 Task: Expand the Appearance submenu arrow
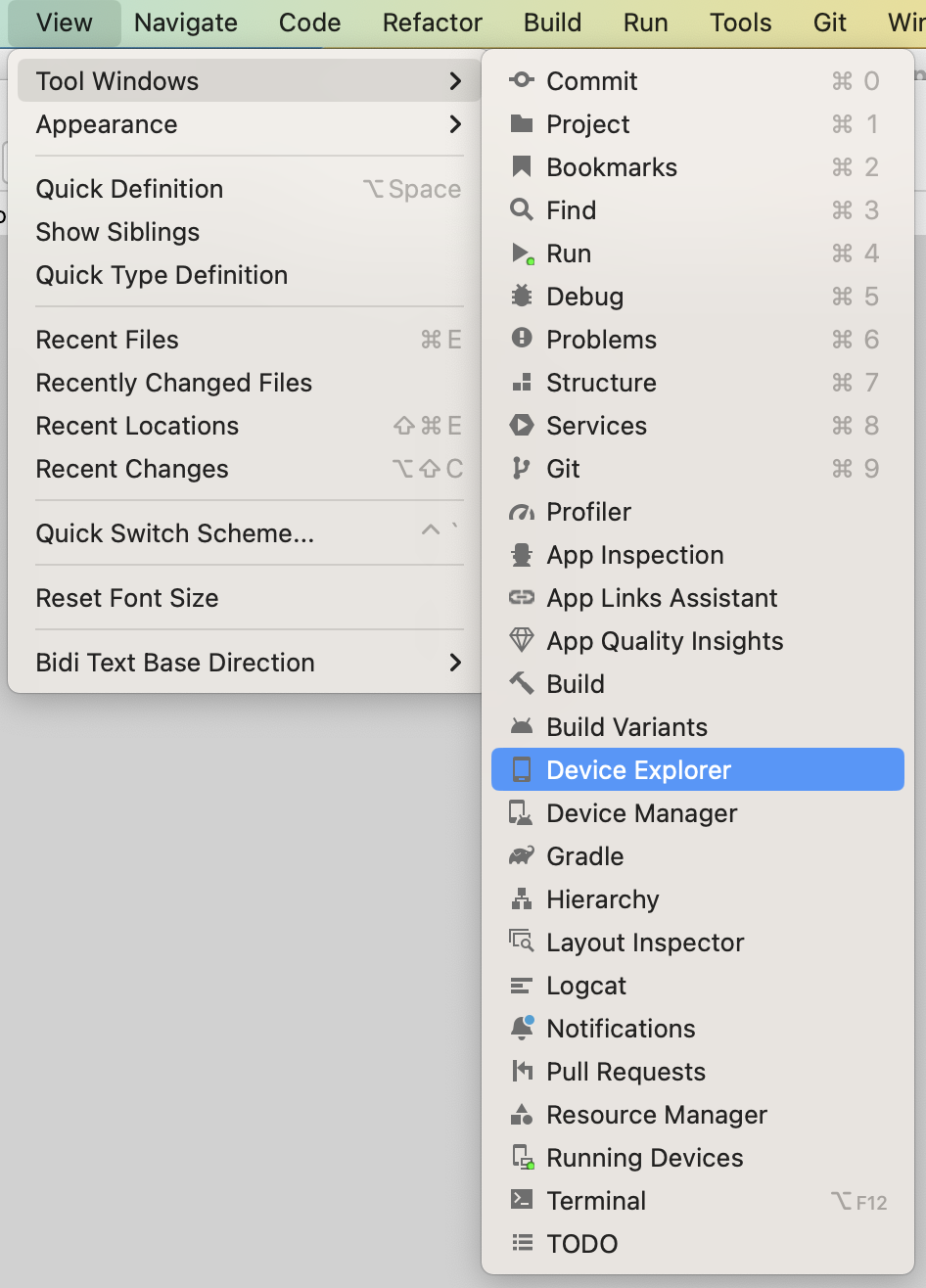coord(455,124)
